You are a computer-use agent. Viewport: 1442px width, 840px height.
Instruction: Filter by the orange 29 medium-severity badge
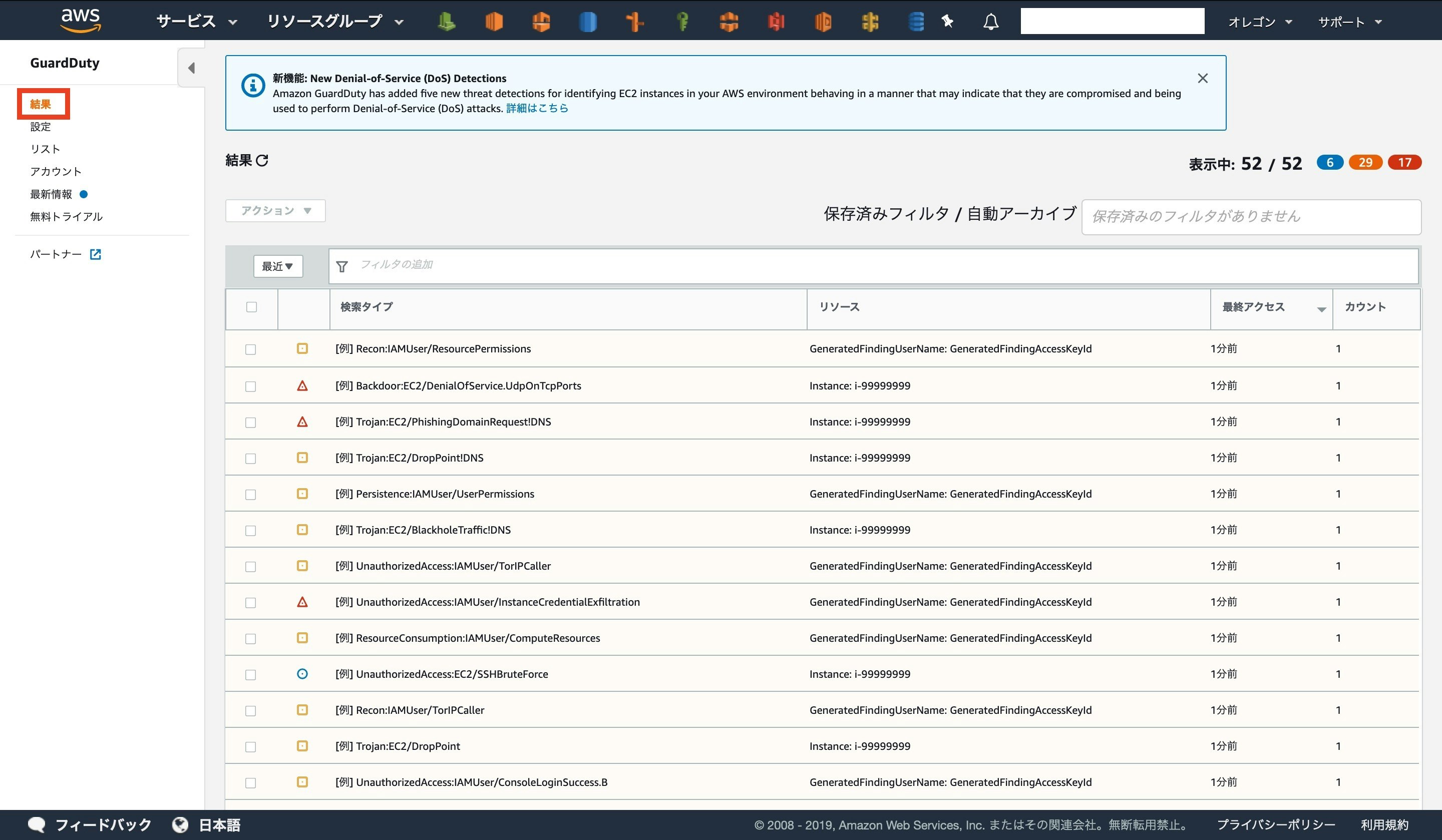1365,163
